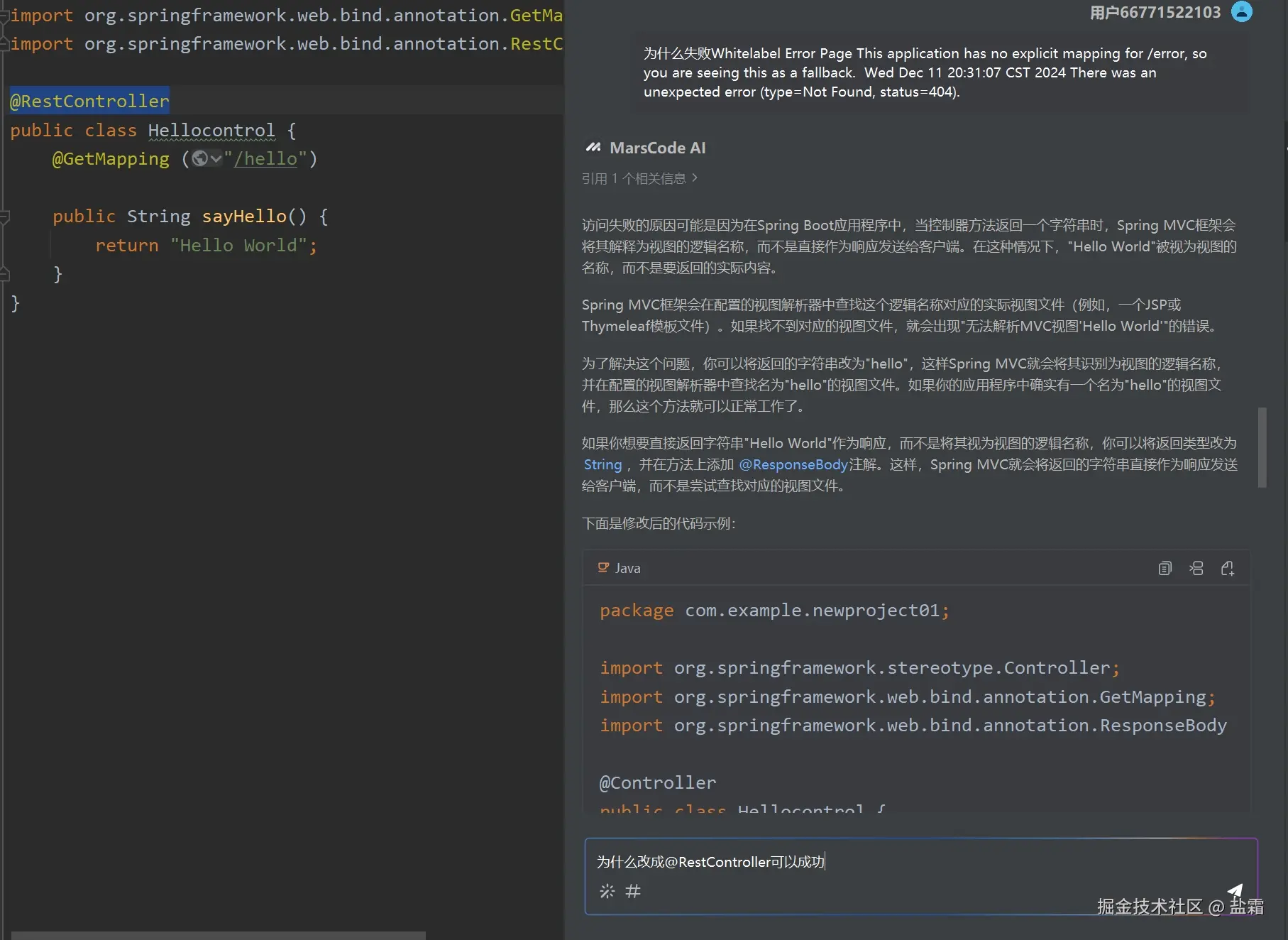Collapse the import statements fold marker
Viewport: 1288px width, 940px height.
pos(5,16)
